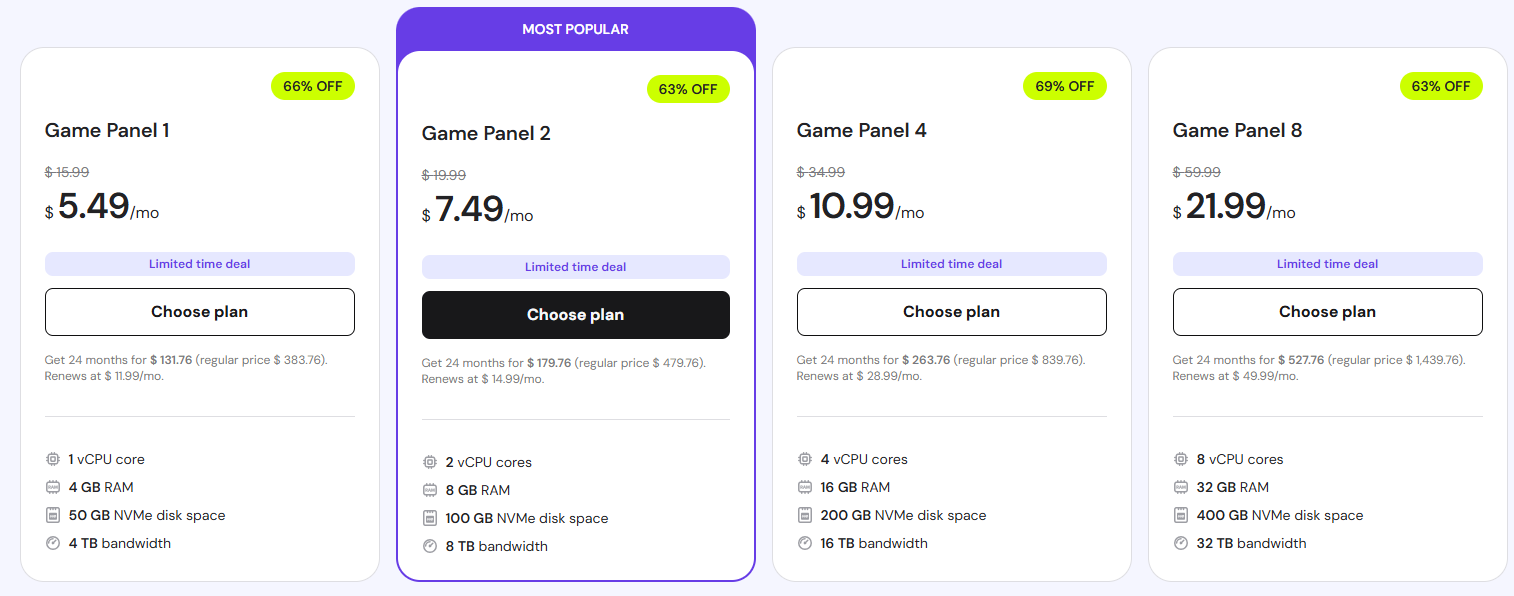Choose the Game Panel 8 plan
Image resolution: width=1514 pixels, height=596 pixels.
coord(1328,312)
